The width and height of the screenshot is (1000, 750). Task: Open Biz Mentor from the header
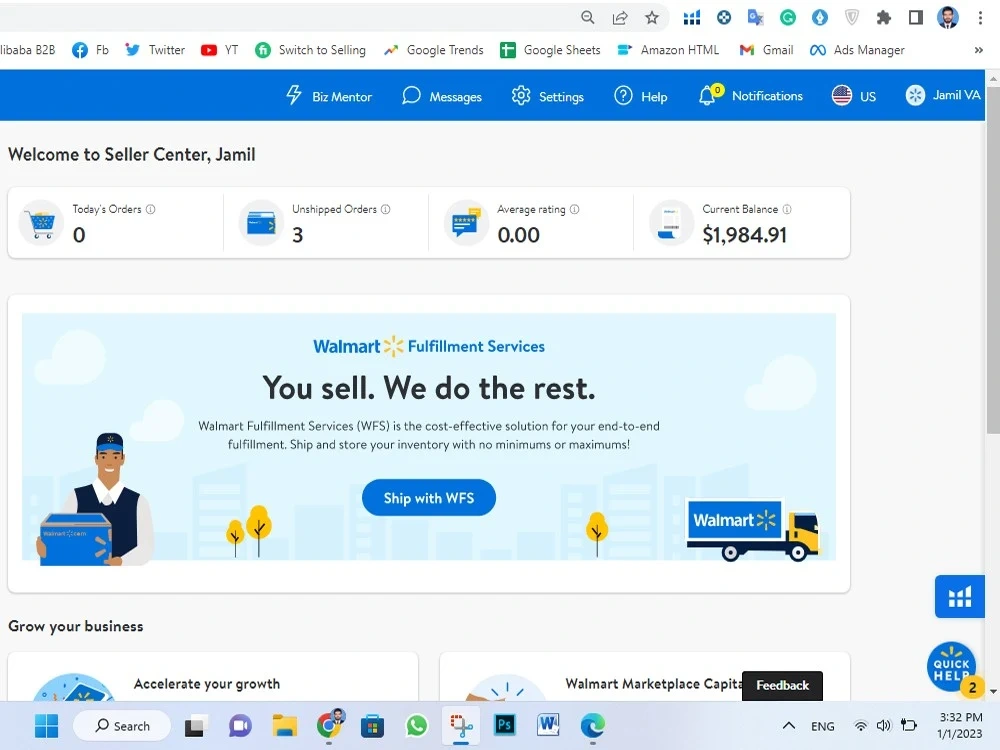329,96
